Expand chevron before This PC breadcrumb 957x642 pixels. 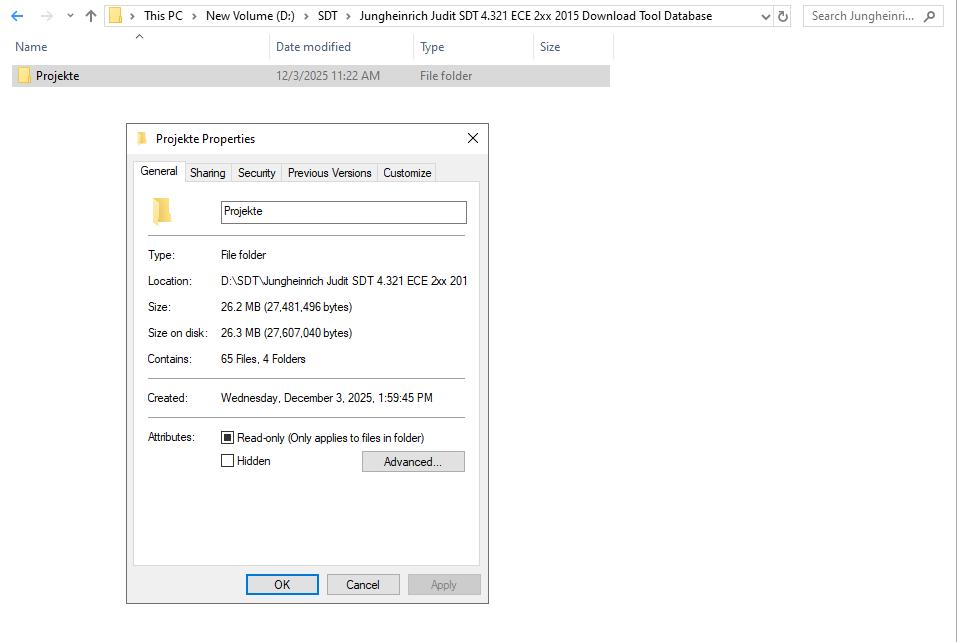click(x=132, y=16)
